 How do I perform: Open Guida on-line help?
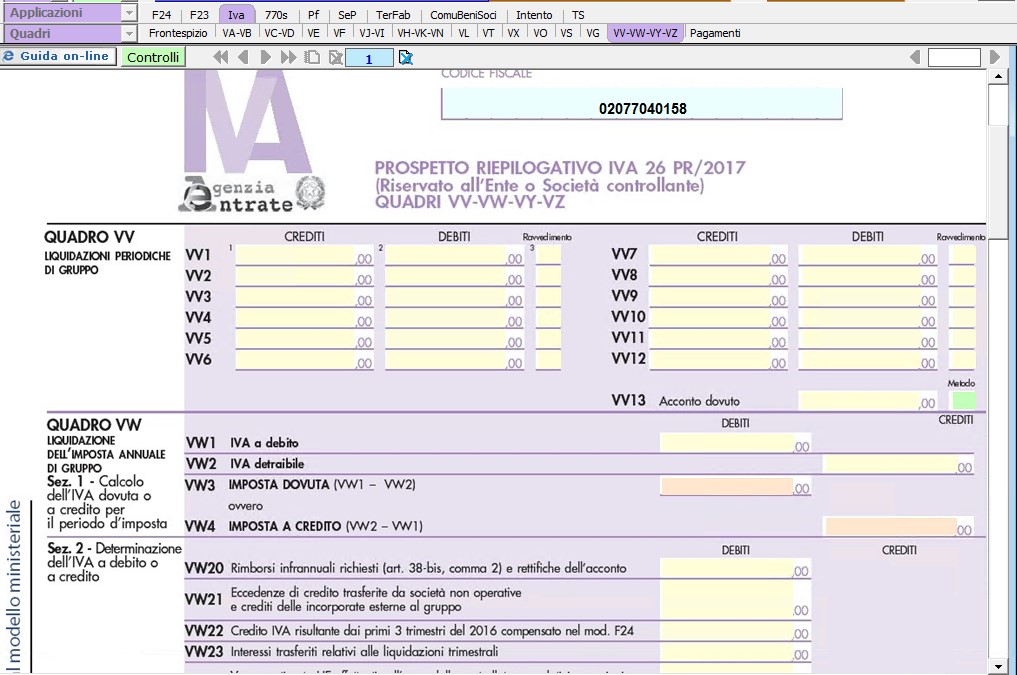coord(58,56)
